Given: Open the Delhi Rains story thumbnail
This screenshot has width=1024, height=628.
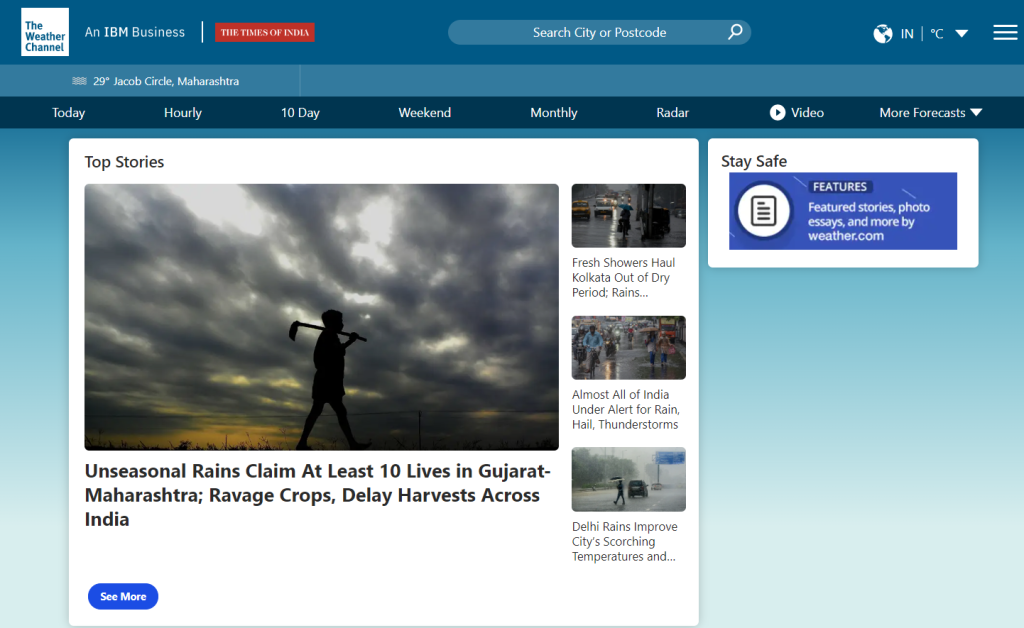Looking at the screenshot, I should point(628,479).
